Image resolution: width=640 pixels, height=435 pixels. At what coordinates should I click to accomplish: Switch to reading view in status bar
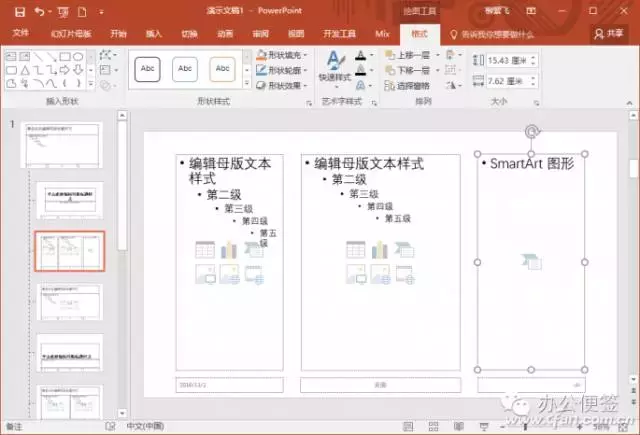tap(458, 426)
